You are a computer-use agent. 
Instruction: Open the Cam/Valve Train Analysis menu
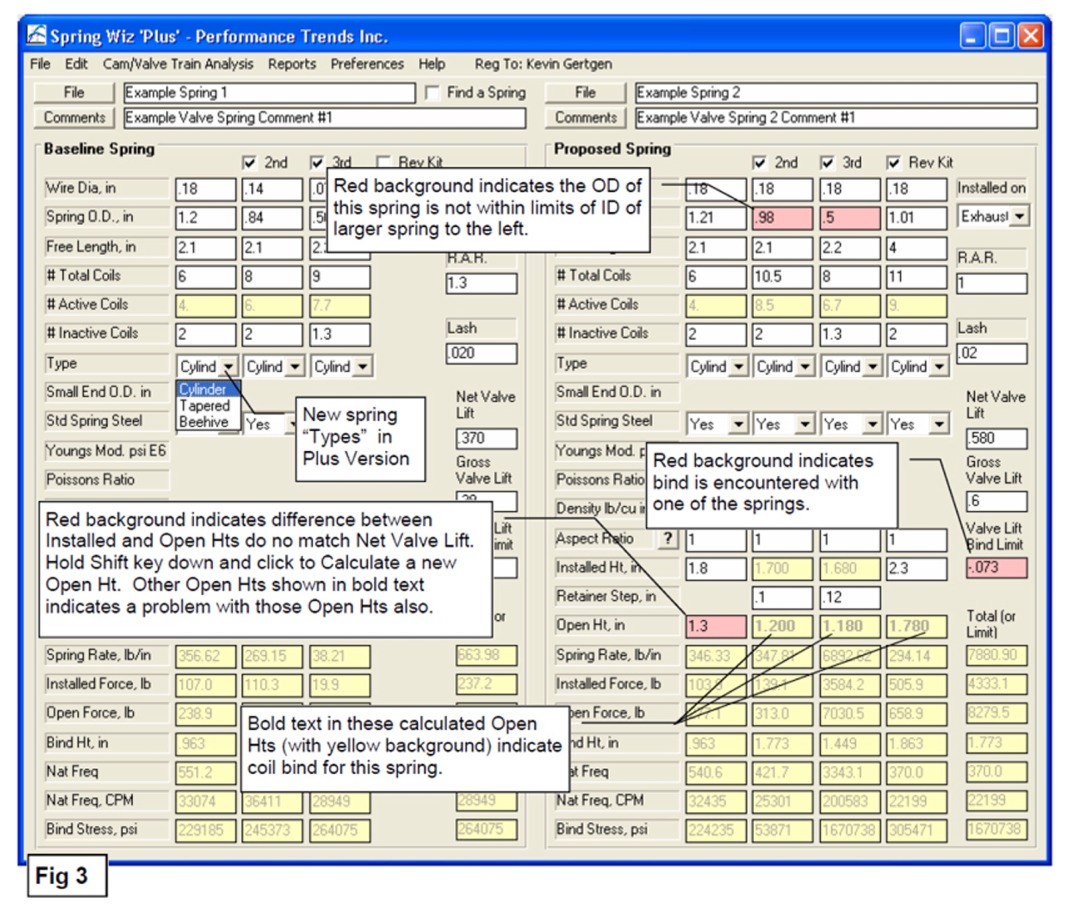tap(177, 64)
